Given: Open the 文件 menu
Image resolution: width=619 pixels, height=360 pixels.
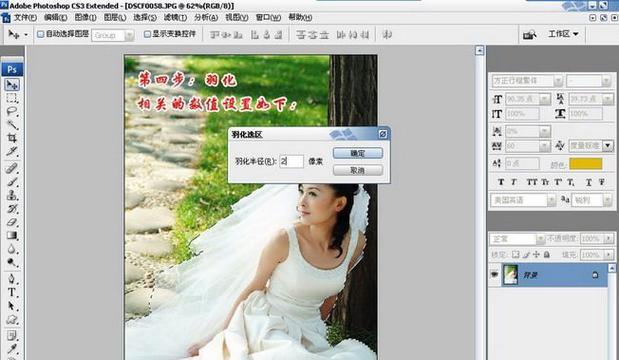Looking at the screenshot, I should coord(25,17).
